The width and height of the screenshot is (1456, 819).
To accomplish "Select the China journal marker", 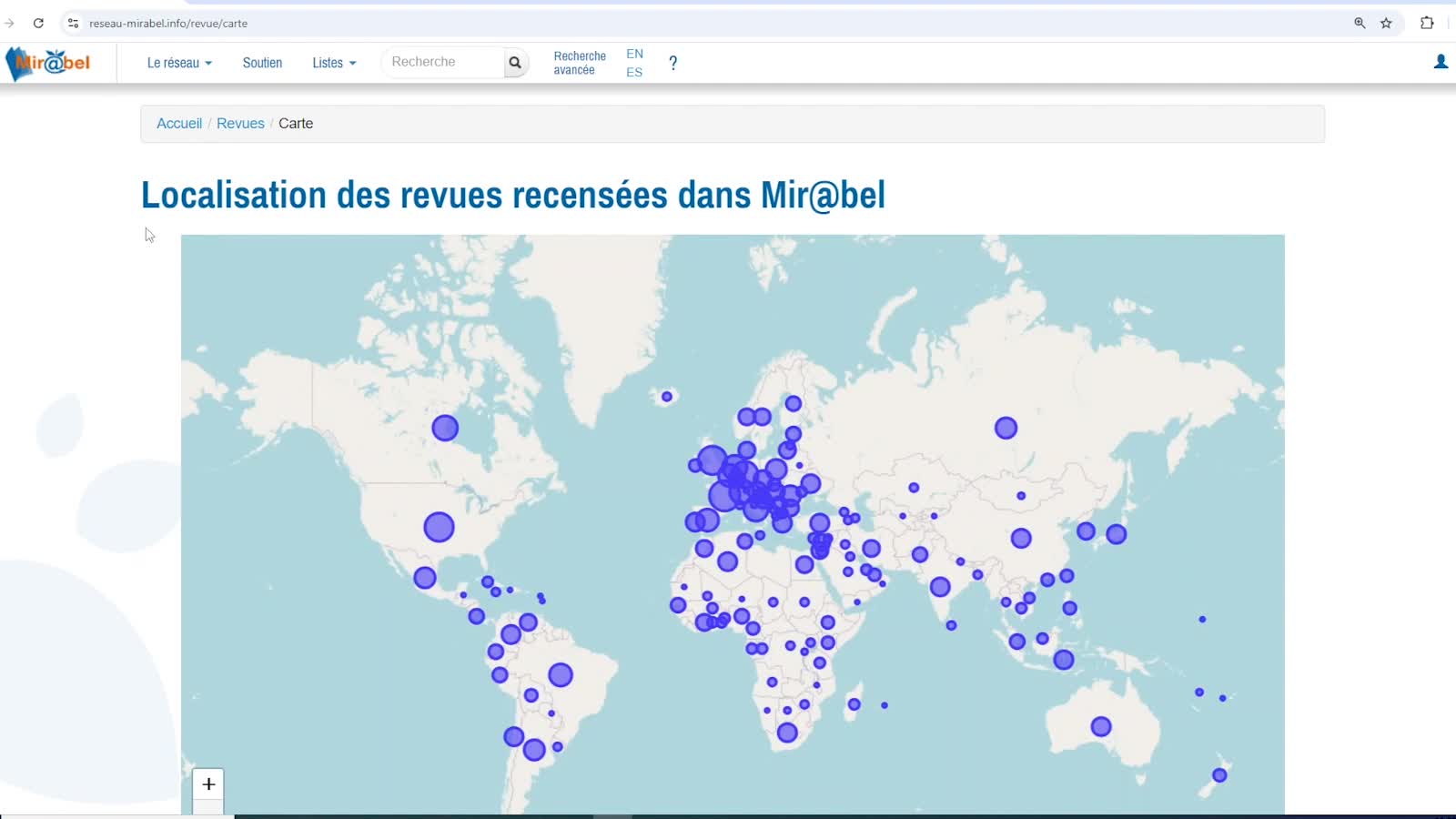I will coord(1021,538).
